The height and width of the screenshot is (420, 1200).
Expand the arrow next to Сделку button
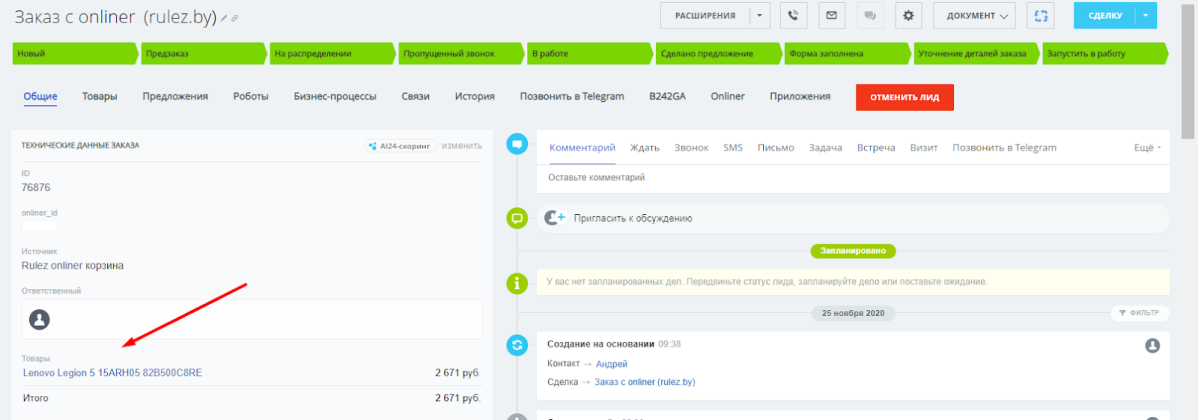[1146, 16]
